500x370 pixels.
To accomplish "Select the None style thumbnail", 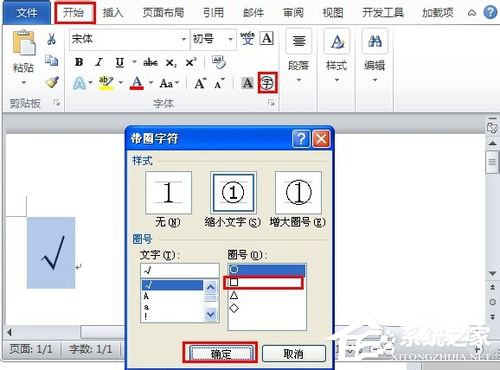I will coord(168,193).
